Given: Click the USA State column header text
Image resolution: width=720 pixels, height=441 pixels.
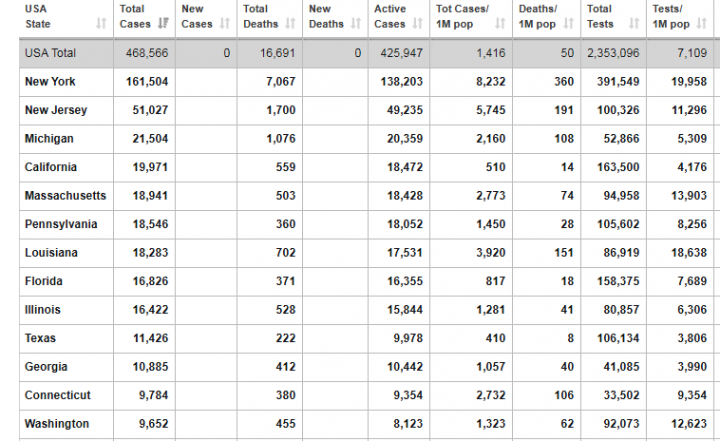Looking at the screenshot, I should 38,16.
